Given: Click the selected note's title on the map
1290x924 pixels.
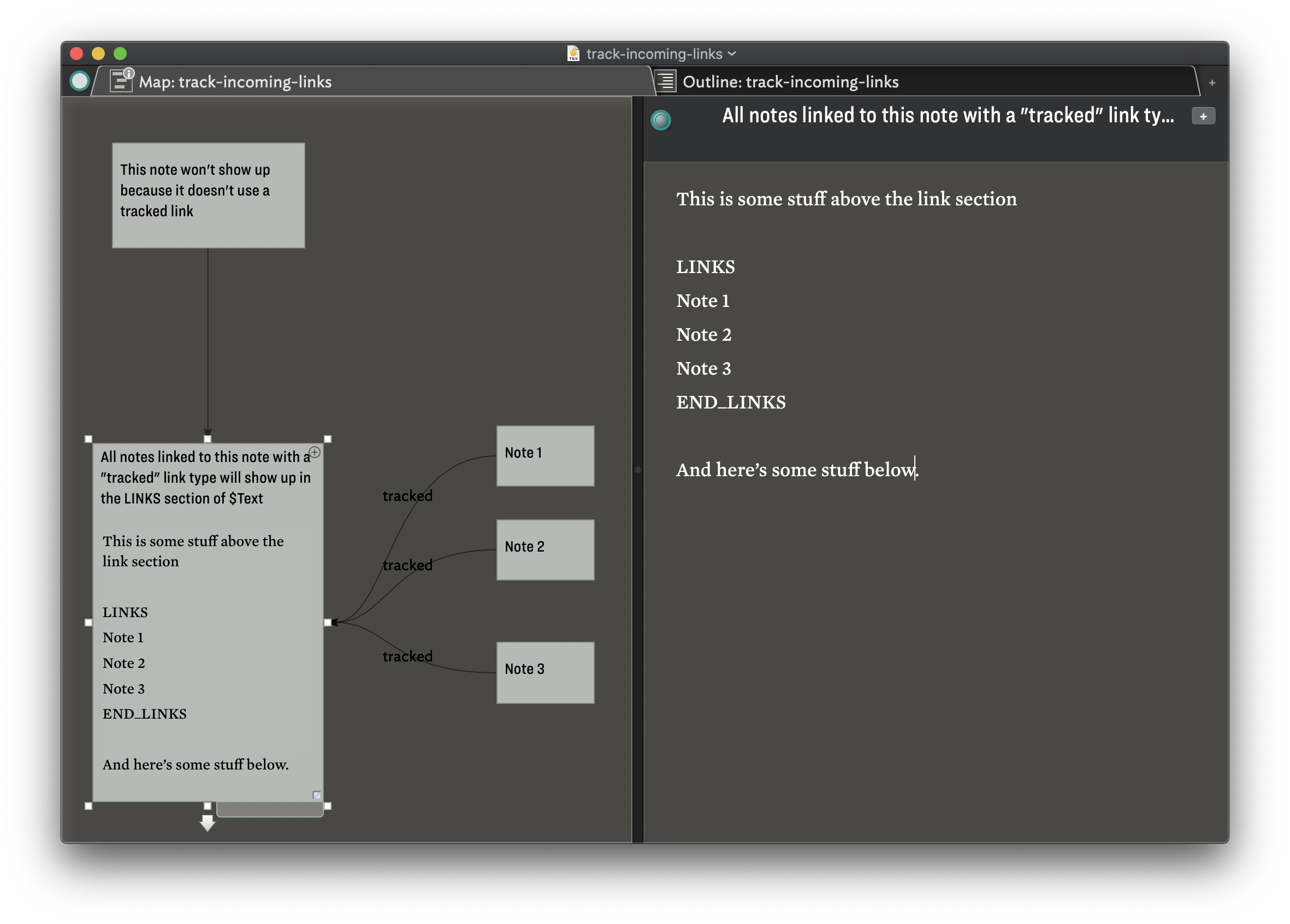Looking at the screenshot, I should pos(205,478).
